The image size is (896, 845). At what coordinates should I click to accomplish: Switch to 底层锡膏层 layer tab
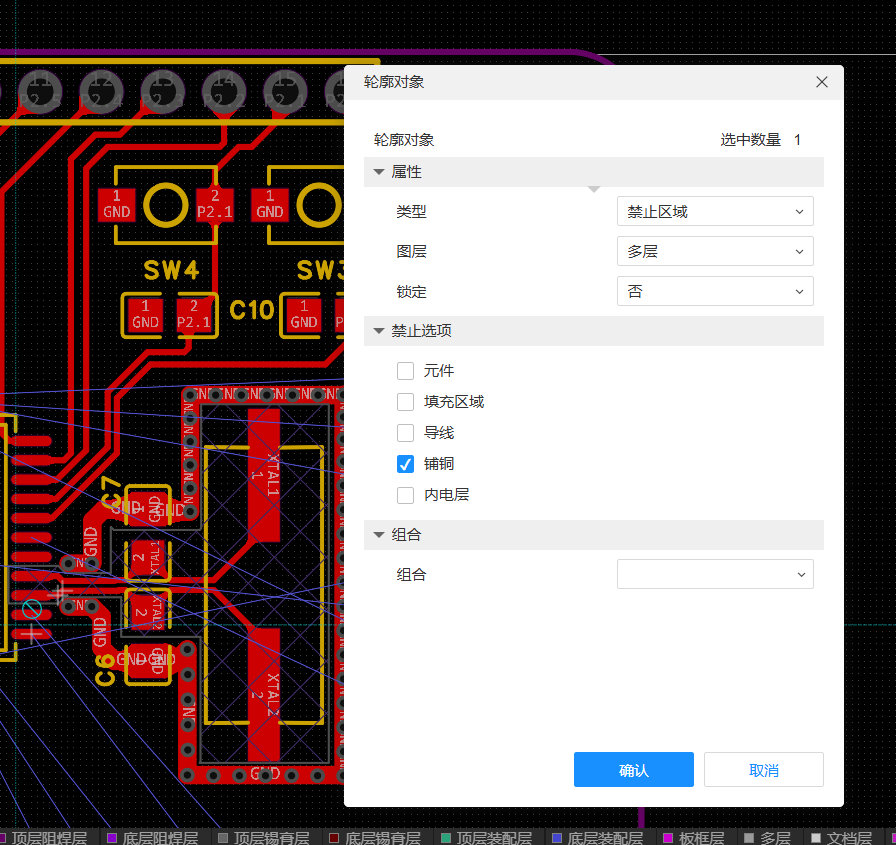[x=376, y=838]
